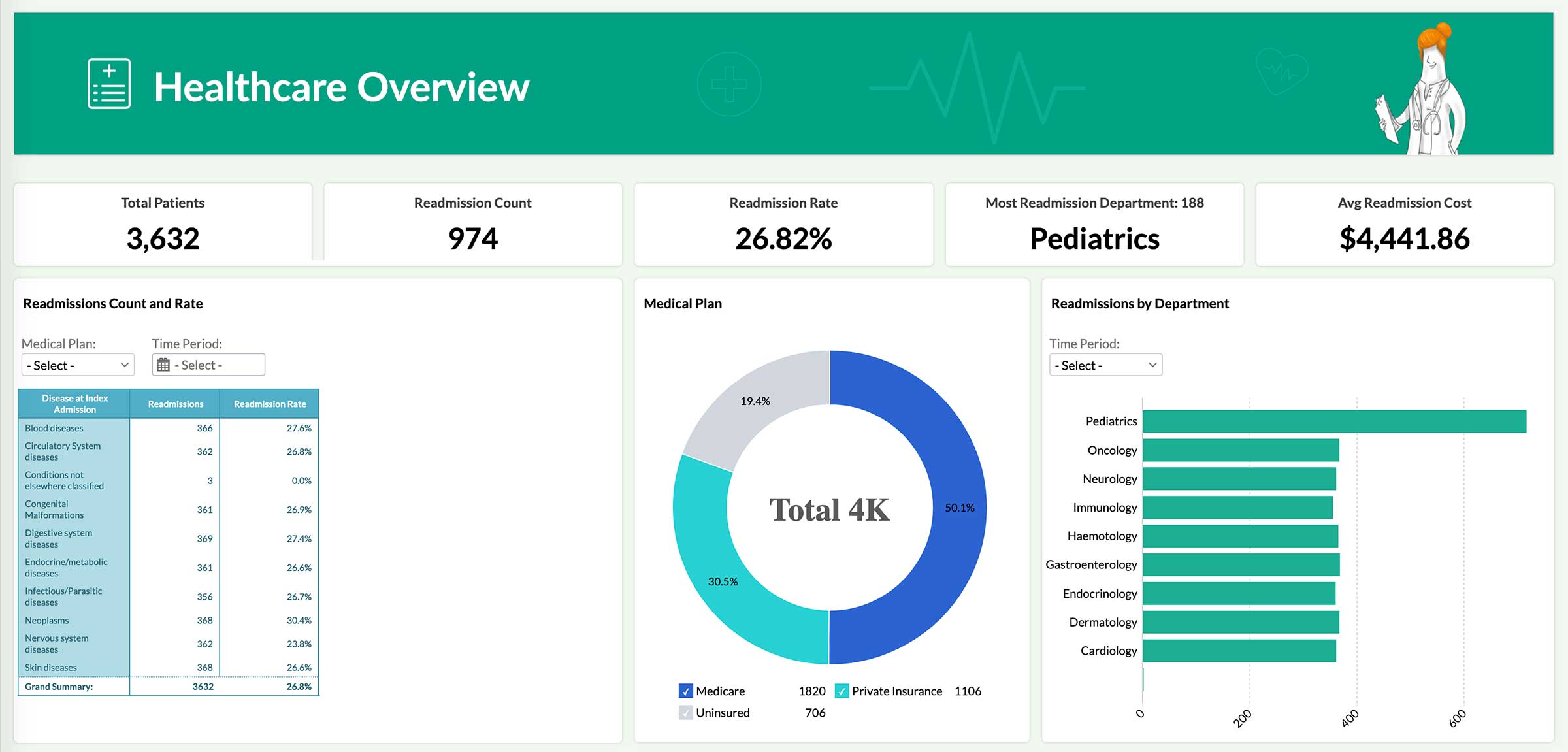Image resolution: width=1568 pixels, height=752 pixels.
Task: Expand Time Period dropdown under Readmissions by Department
Action: pyautogui.click(x=1104, y=365)
